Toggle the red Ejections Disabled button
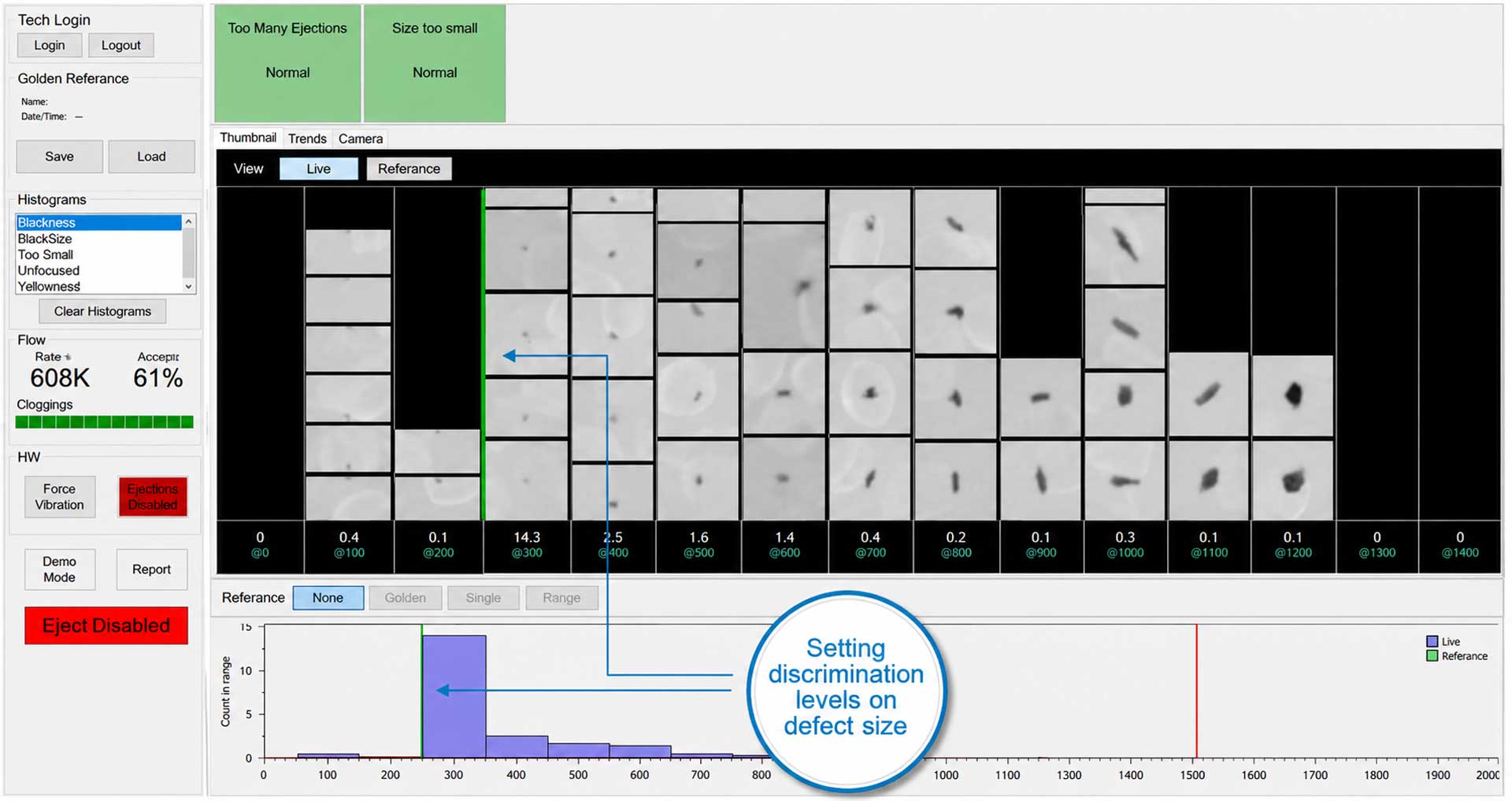Image resolution: width=1512 pixels, height=801 pixels. (x=153, y=497)
